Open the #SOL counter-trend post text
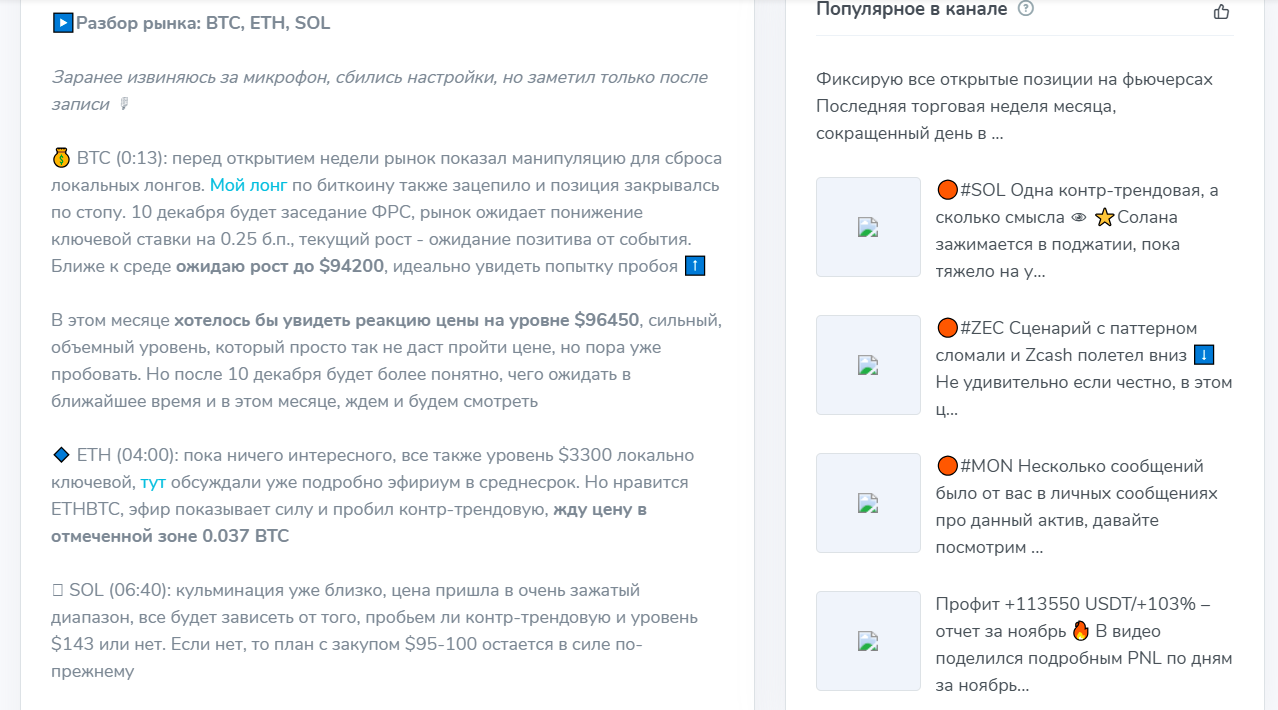The image size is (1278, 710). click(x=1077, y=231)
